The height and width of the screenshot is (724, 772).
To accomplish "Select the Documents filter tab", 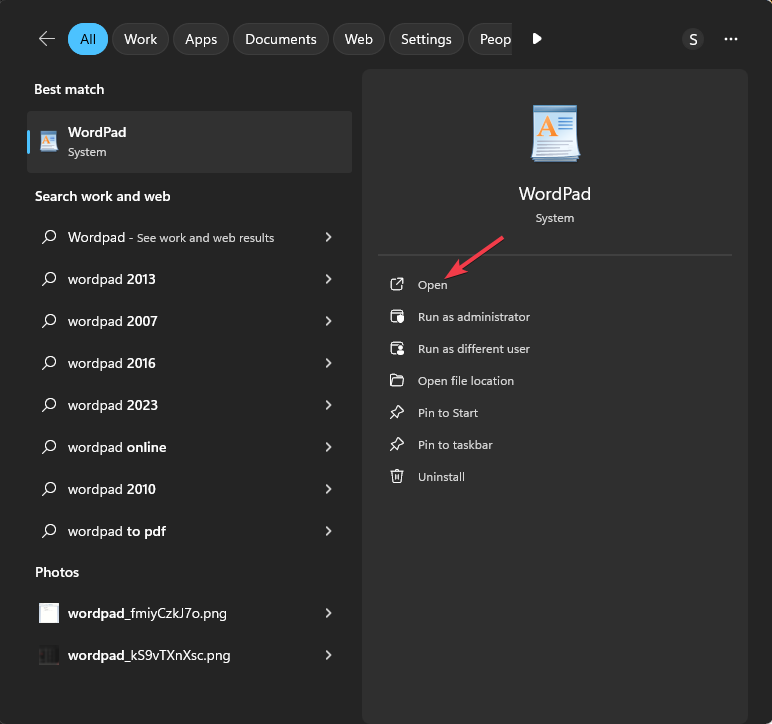I will click(280, 39).
